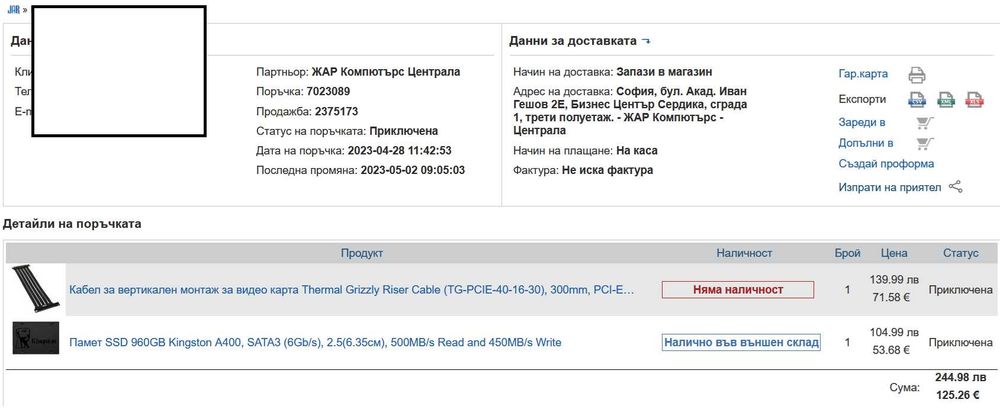Click the Налично във външен склад badge
Viewport: 1000px width, 416px height.
tap(741, 343)
